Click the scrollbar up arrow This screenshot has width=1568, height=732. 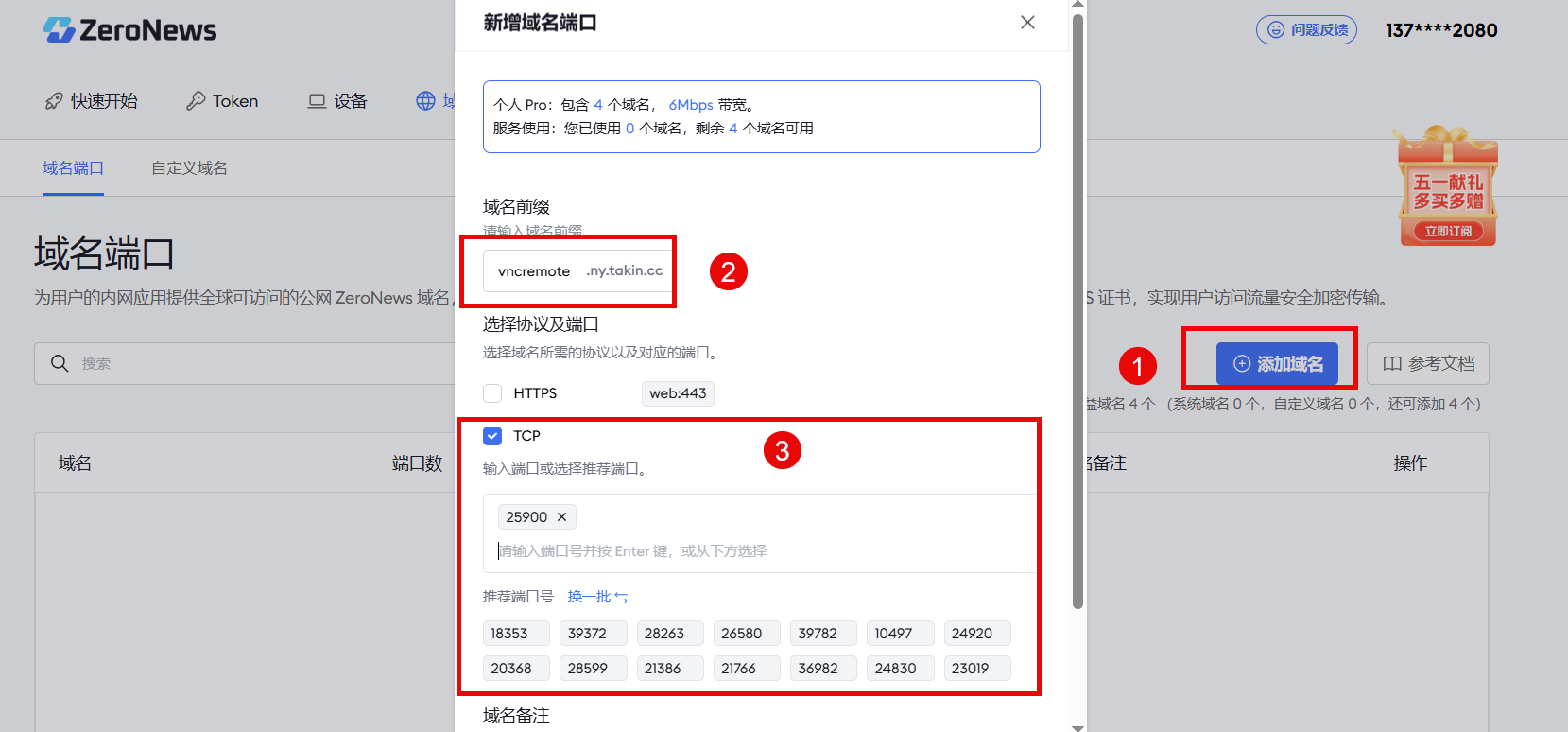[x=1077, y=5]
